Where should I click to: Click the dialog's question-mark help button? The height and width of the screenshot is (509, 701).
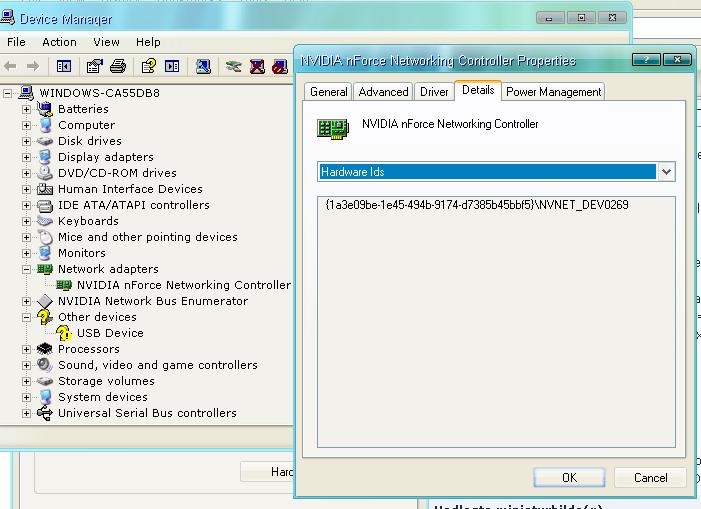pos(646,59)
